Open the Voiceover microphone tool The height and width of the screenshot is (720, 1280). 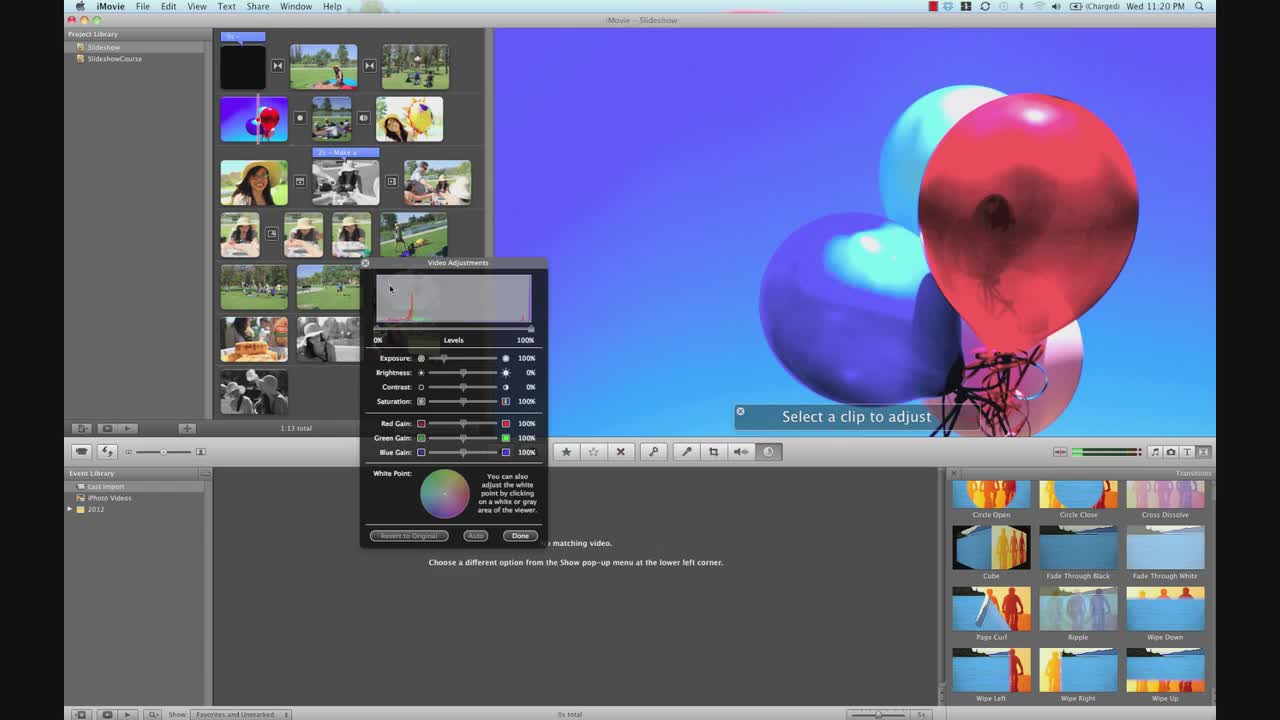point(686,452)
